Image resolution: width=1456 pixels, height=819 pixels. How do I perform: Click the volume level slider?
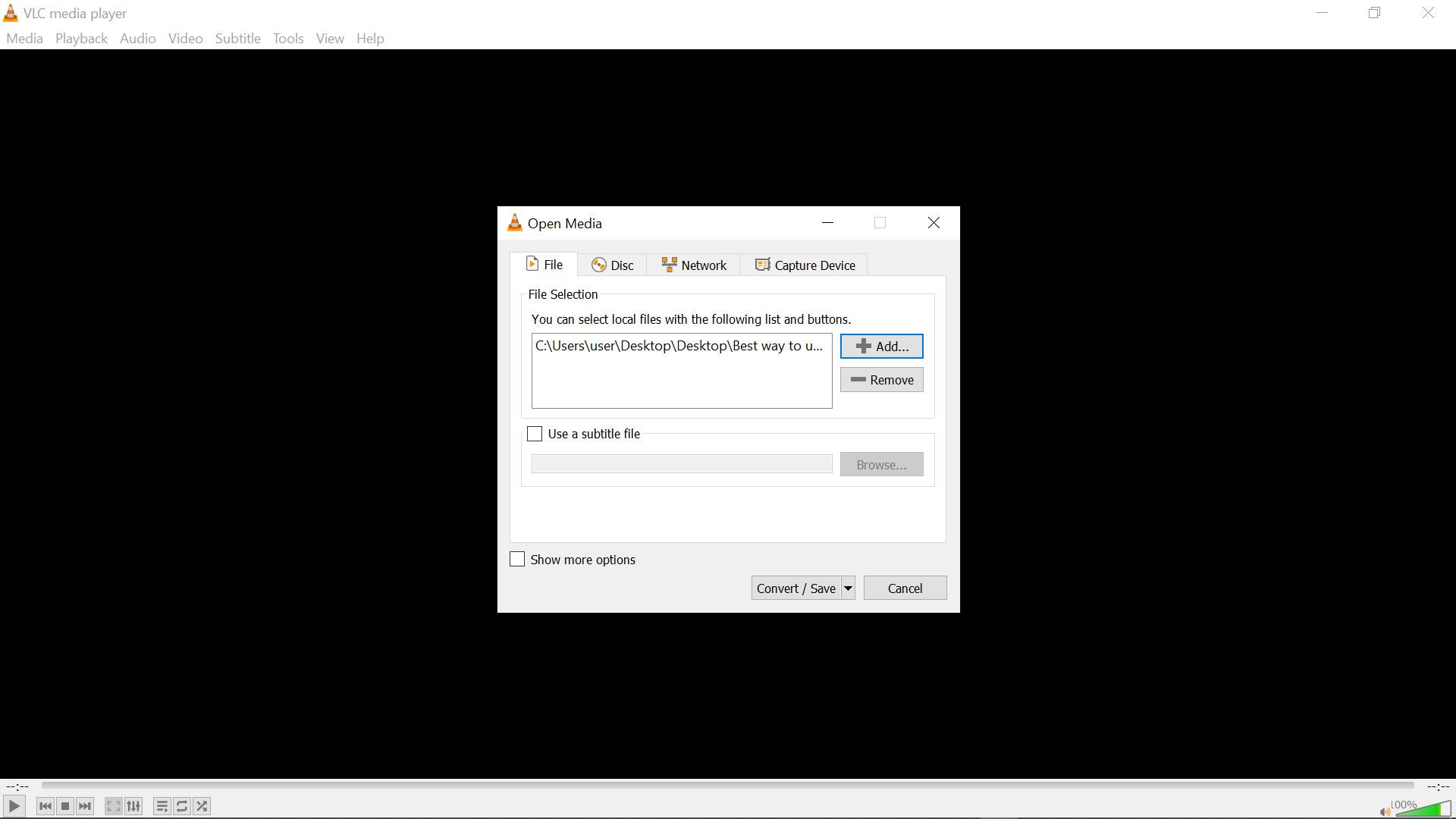click(1424, 809)
